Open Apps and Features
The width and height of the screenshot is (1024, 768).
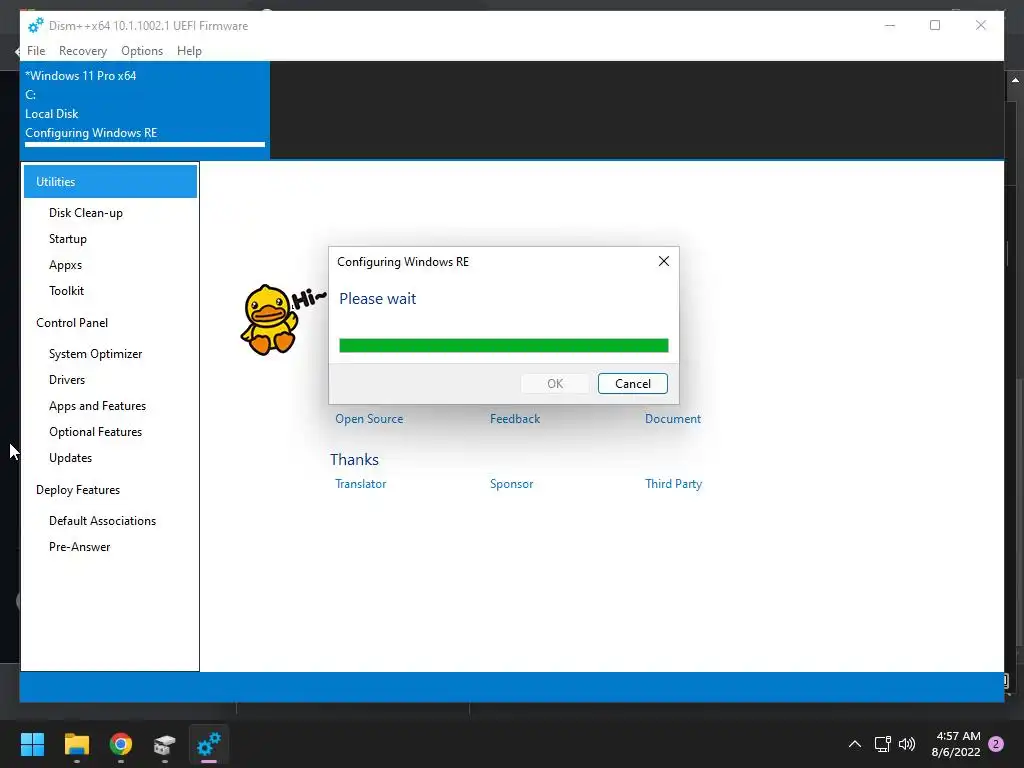click(97, 406)
